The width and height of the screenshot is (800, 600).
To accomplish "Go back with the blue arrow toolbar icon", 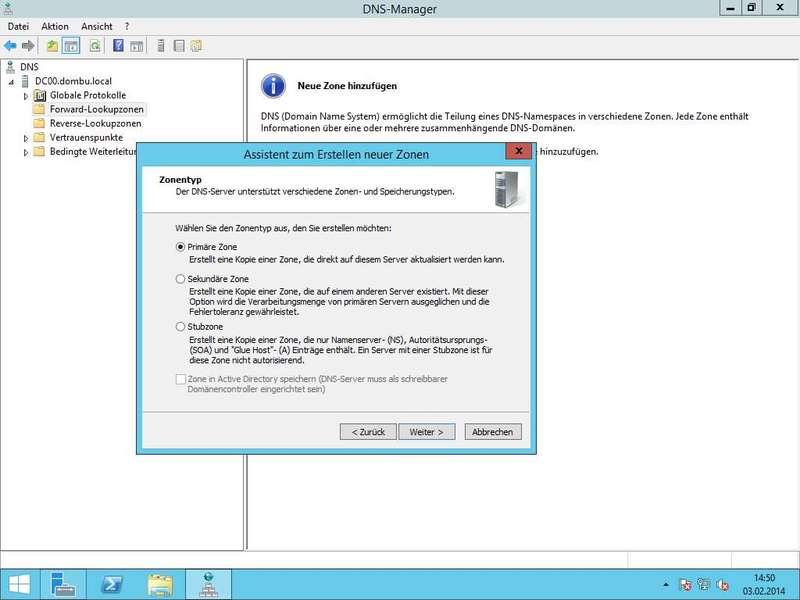I will (x=10, y=46).
